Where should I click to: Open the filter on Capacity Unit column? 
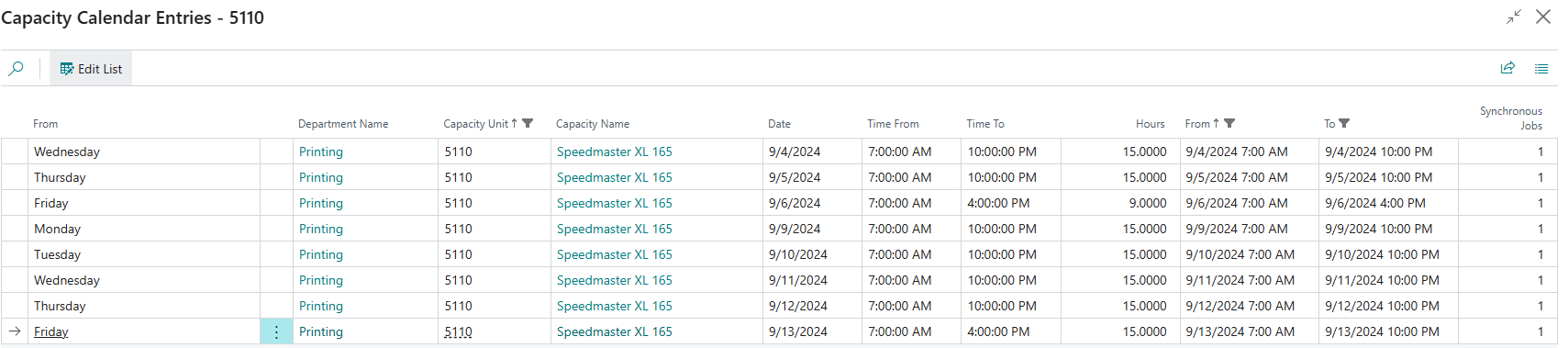(528, 123)
